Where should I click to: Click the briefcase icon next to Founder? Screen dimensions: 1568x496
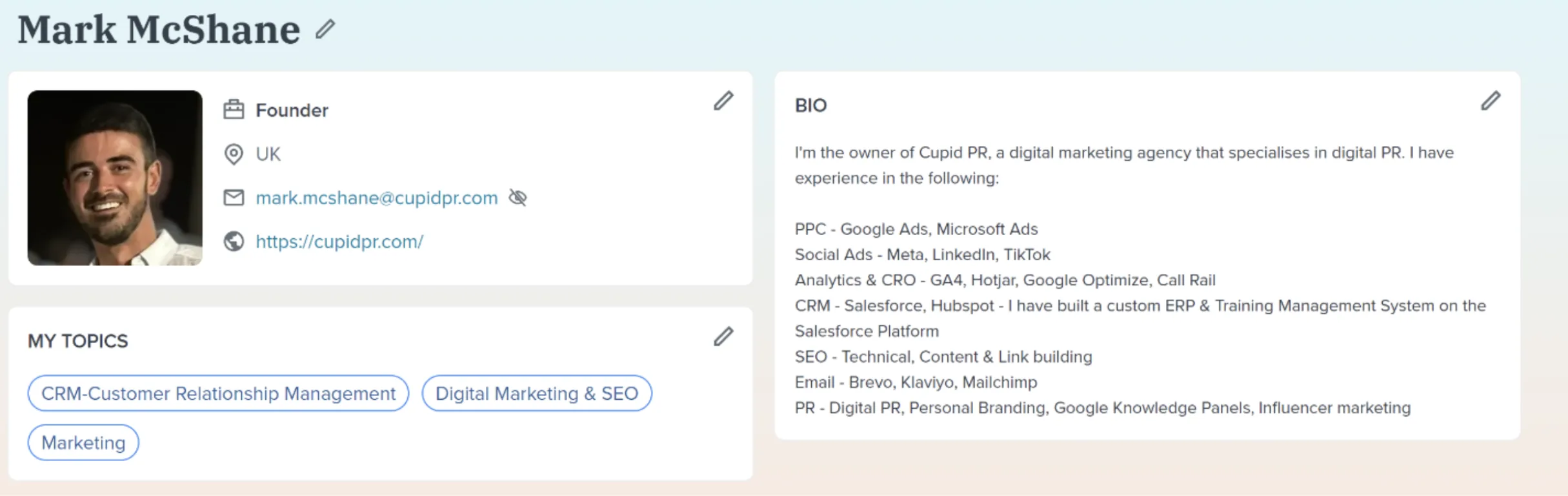234,110
